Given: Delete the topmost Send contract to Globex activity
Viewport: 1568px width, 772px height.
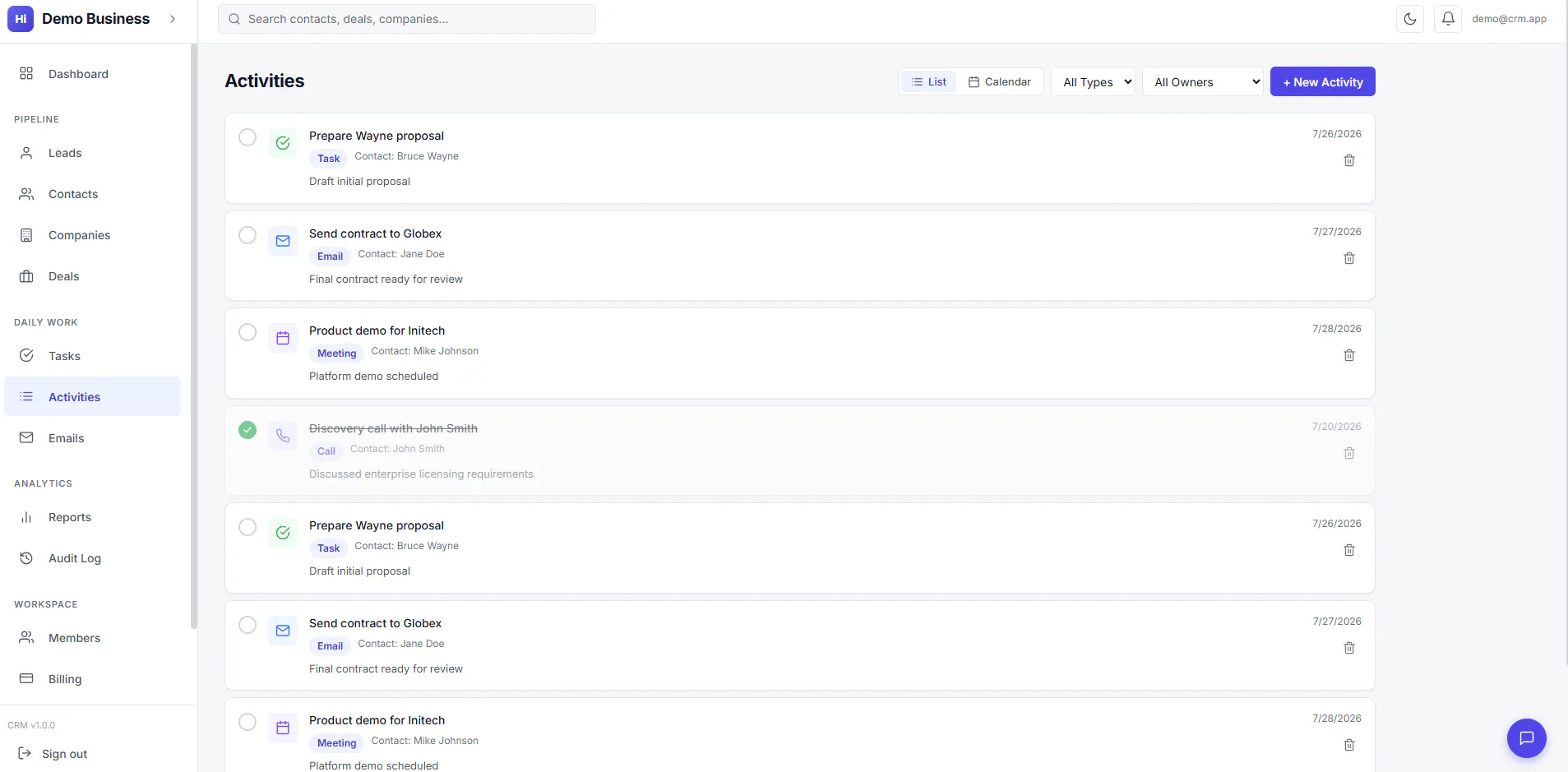Looking at the screenshot, I should click(1349, 258).
